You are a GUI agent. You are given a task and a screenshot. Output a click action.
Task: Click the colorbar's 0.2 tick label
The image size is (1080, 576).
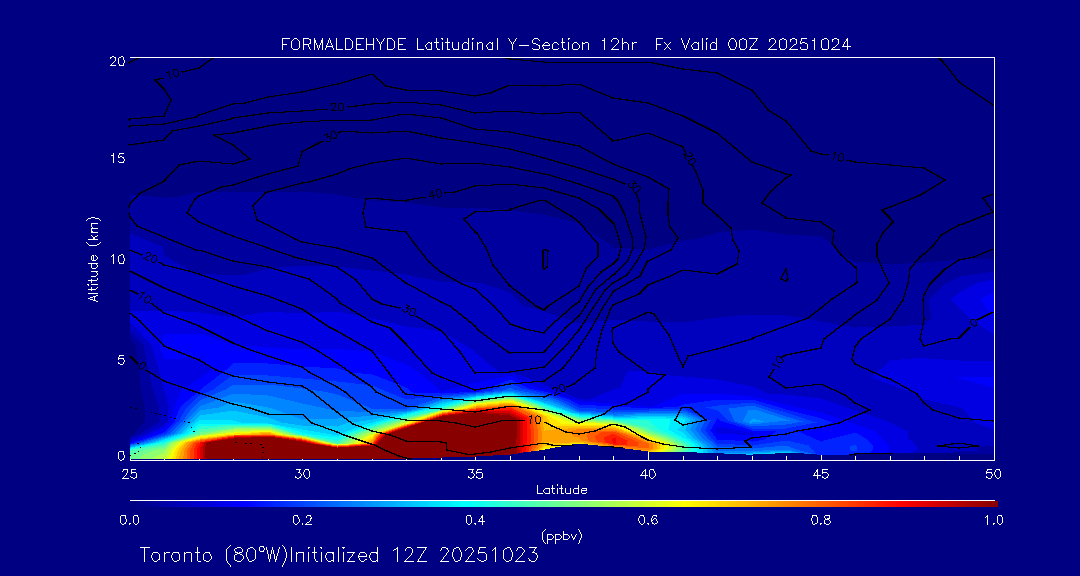coord(302,520)
